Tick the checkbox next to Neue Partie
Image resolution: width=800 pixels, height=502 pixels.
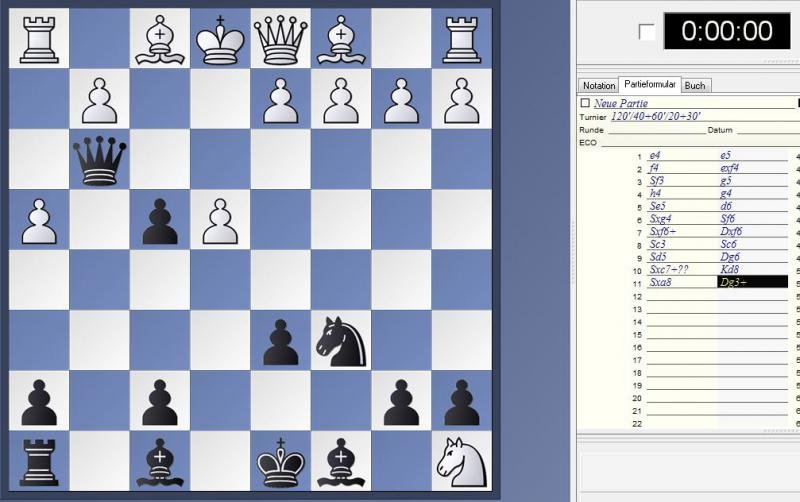click(x=585, y=103)
